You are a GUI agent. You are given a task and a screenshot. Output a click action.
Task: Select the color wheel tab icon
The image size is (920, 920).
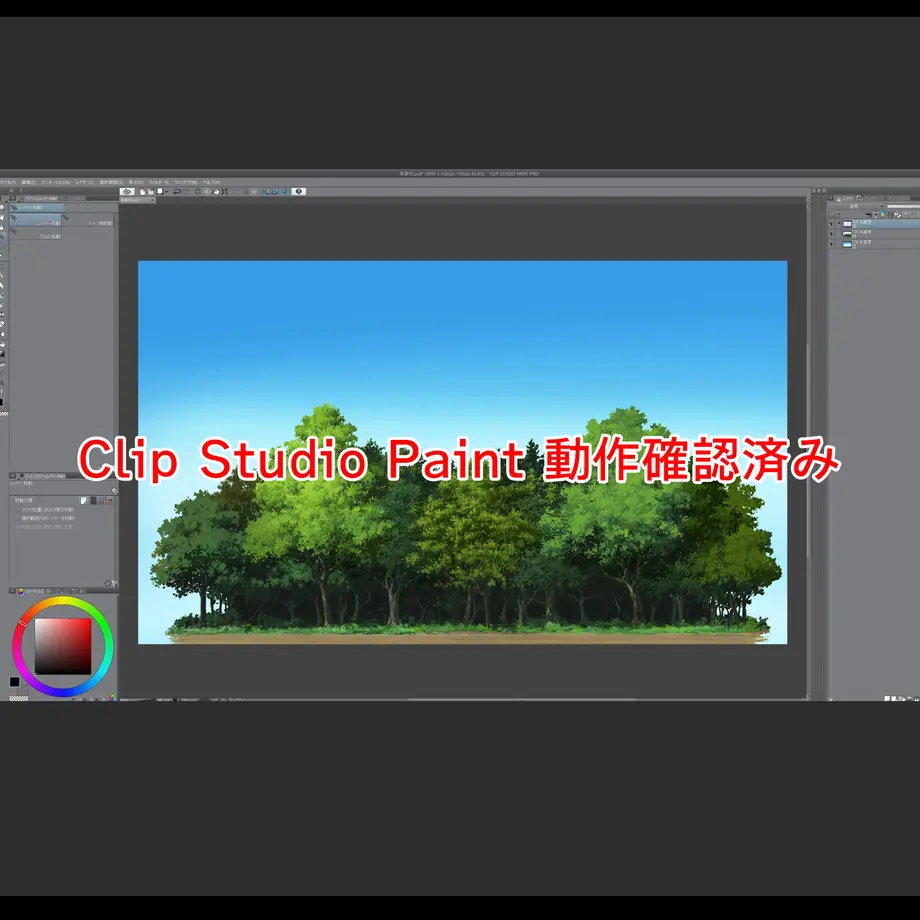point(21,591)
